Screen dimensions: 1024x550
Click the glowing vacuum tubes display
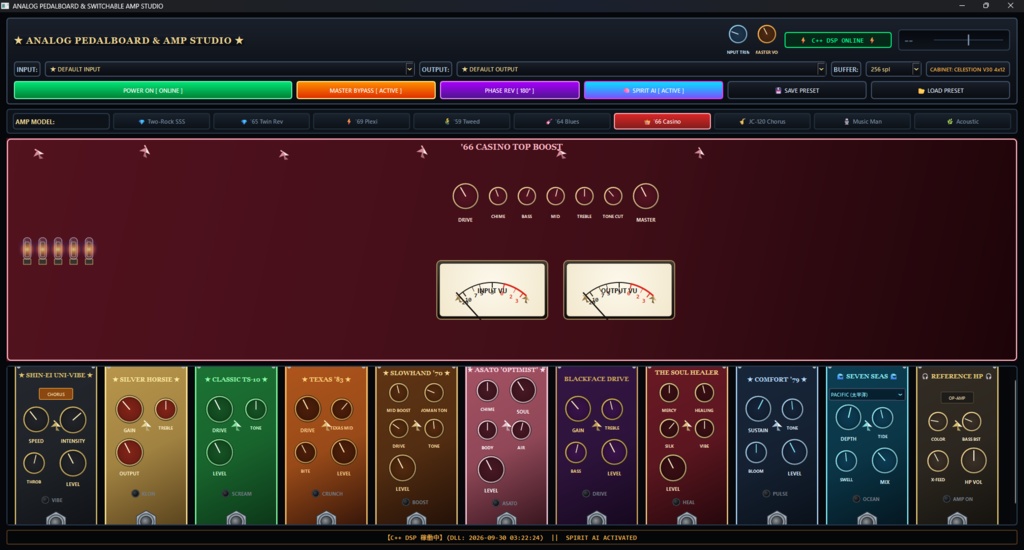pos(58,251)
